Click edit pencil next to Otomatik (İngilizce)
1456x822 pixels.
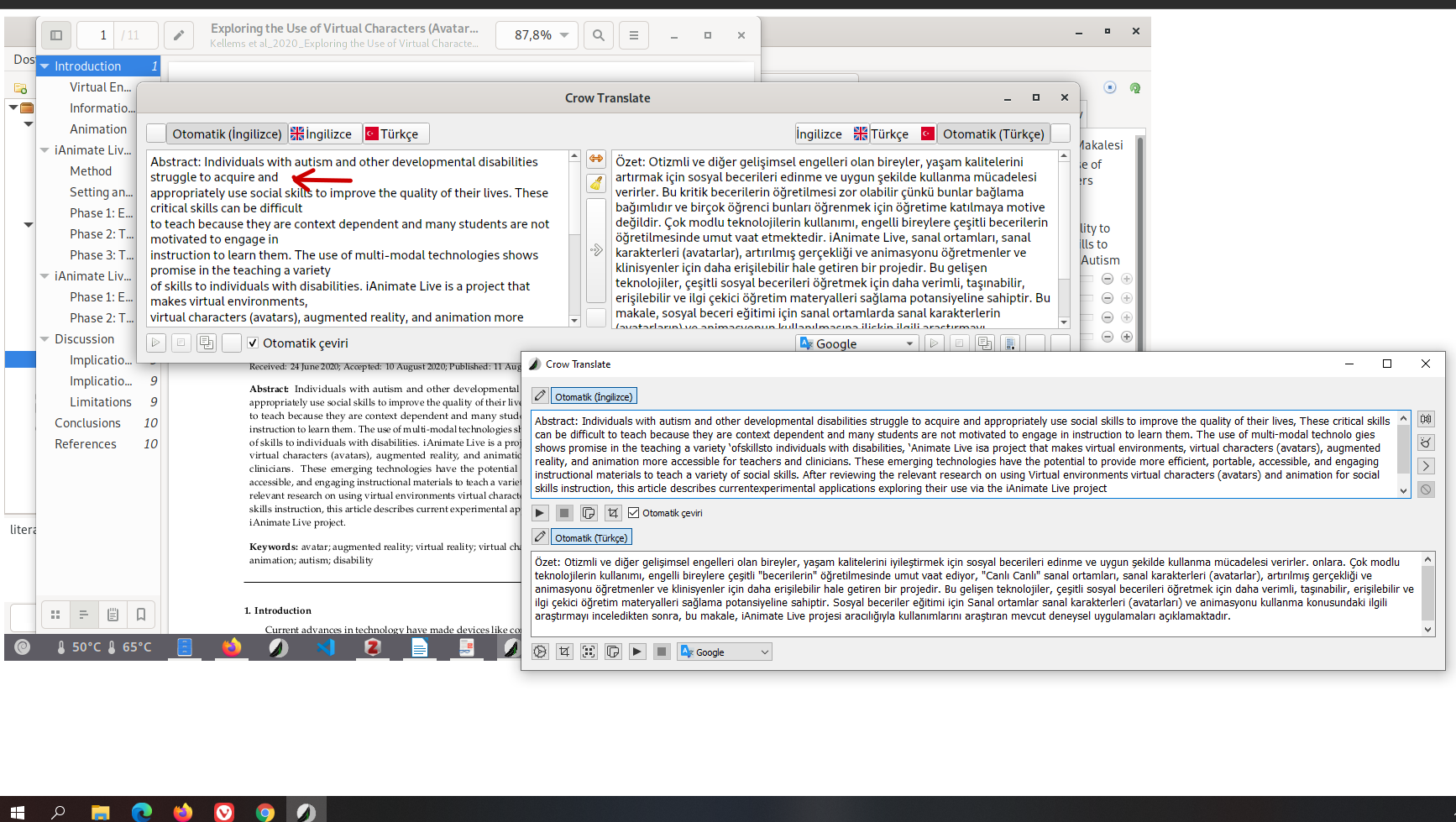coord(540,396)
